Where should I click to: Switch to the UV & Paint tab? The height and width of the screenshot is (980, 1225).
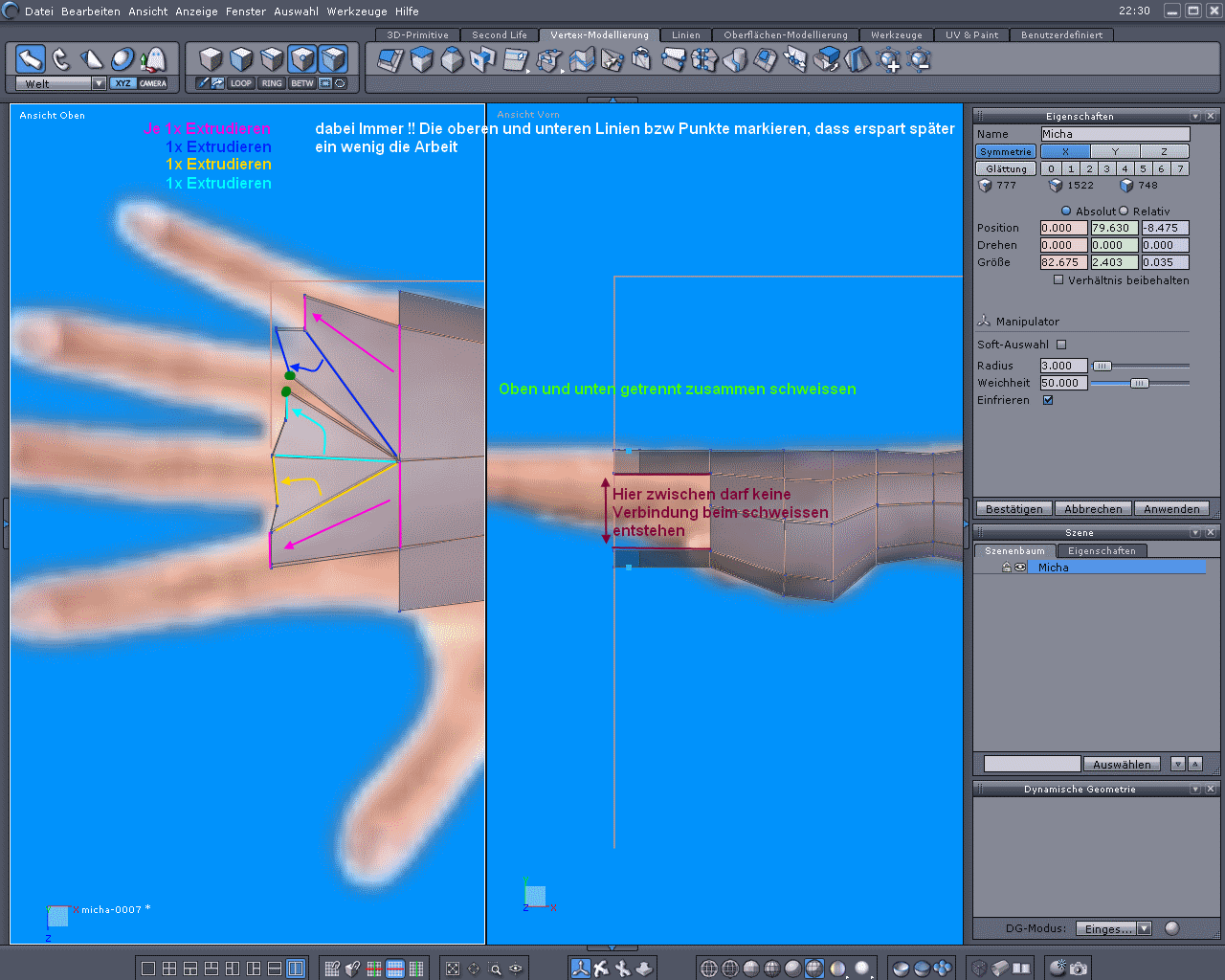(x=971, y=34)
